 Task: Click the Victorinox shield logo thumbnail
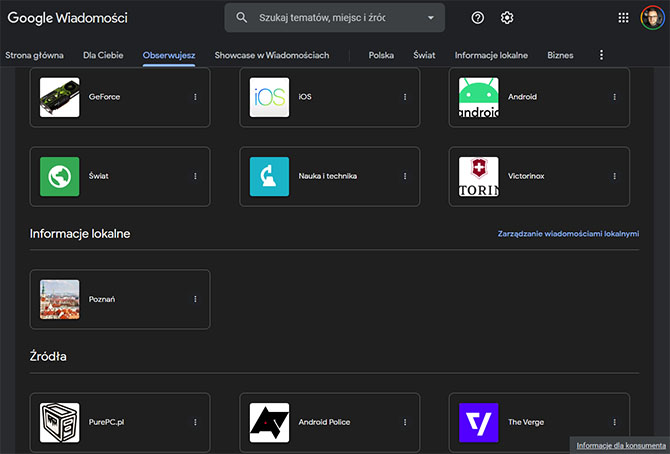pyautogui.click(x=479, y=177)
